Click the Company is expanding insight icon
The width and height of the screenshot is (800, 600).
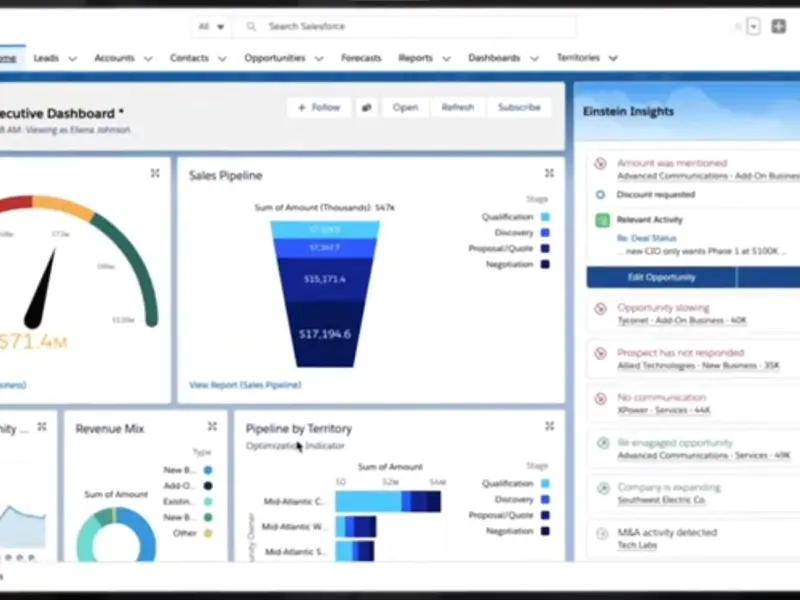[601, 488]
